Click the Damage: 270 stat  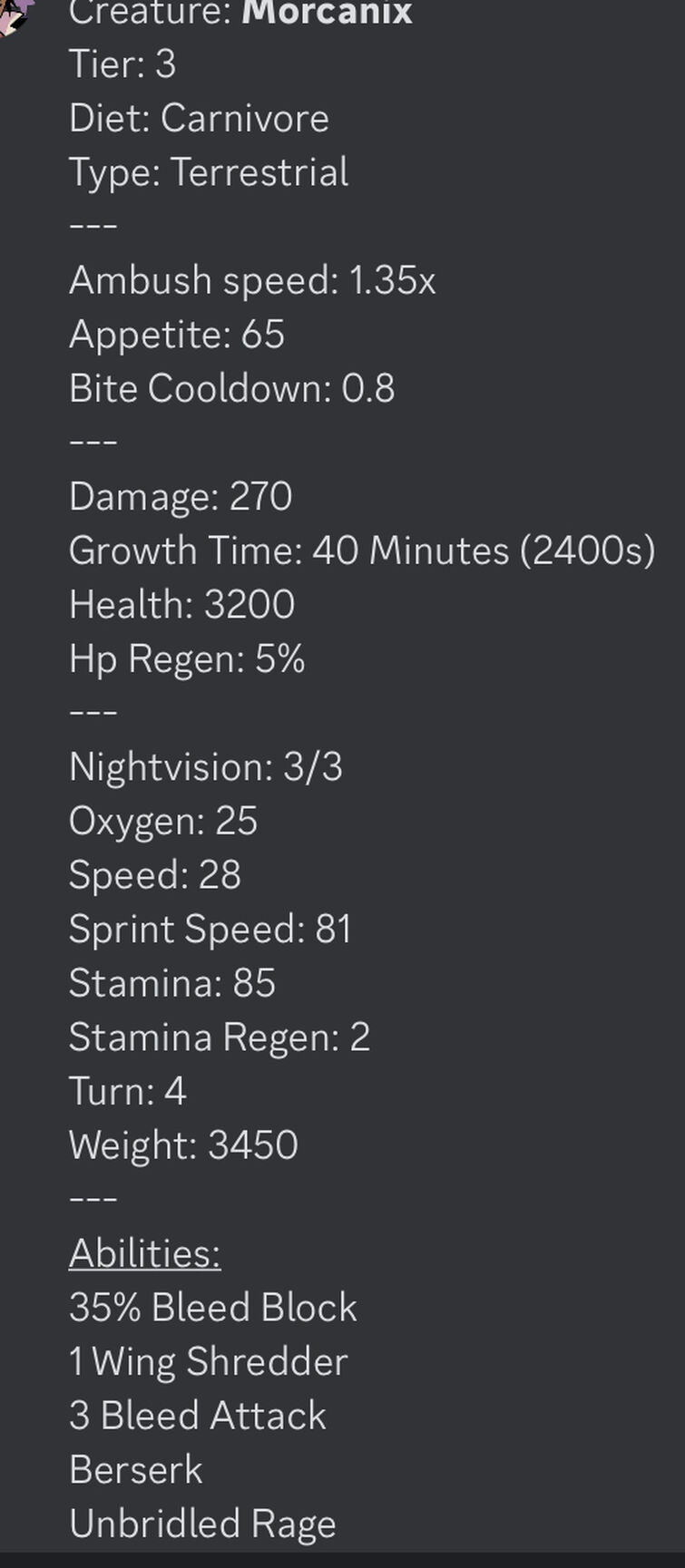(x=181, y=496)
